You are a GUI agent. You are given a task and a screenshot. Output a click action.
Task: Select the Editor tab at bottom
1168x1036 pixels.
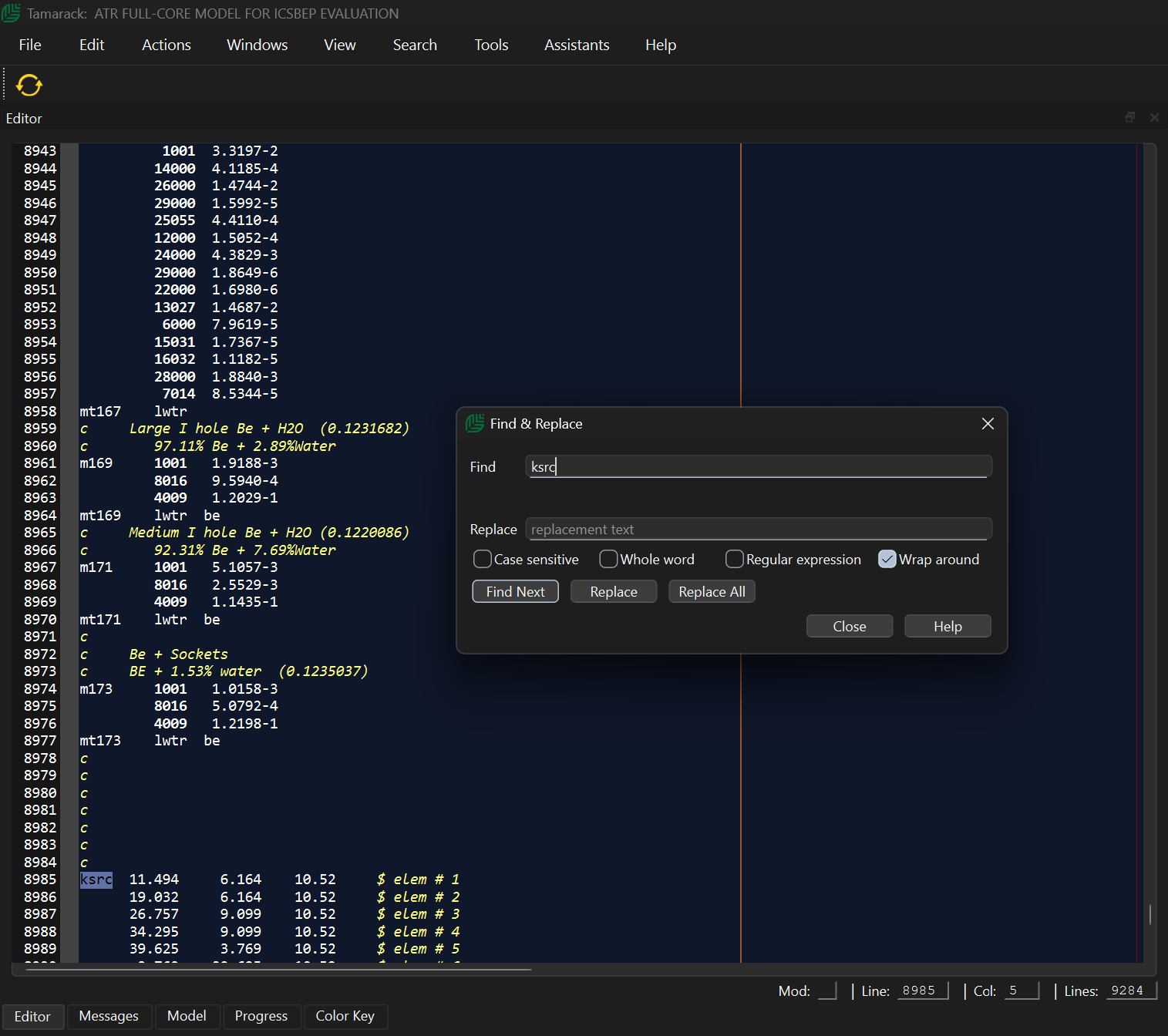32,1016
